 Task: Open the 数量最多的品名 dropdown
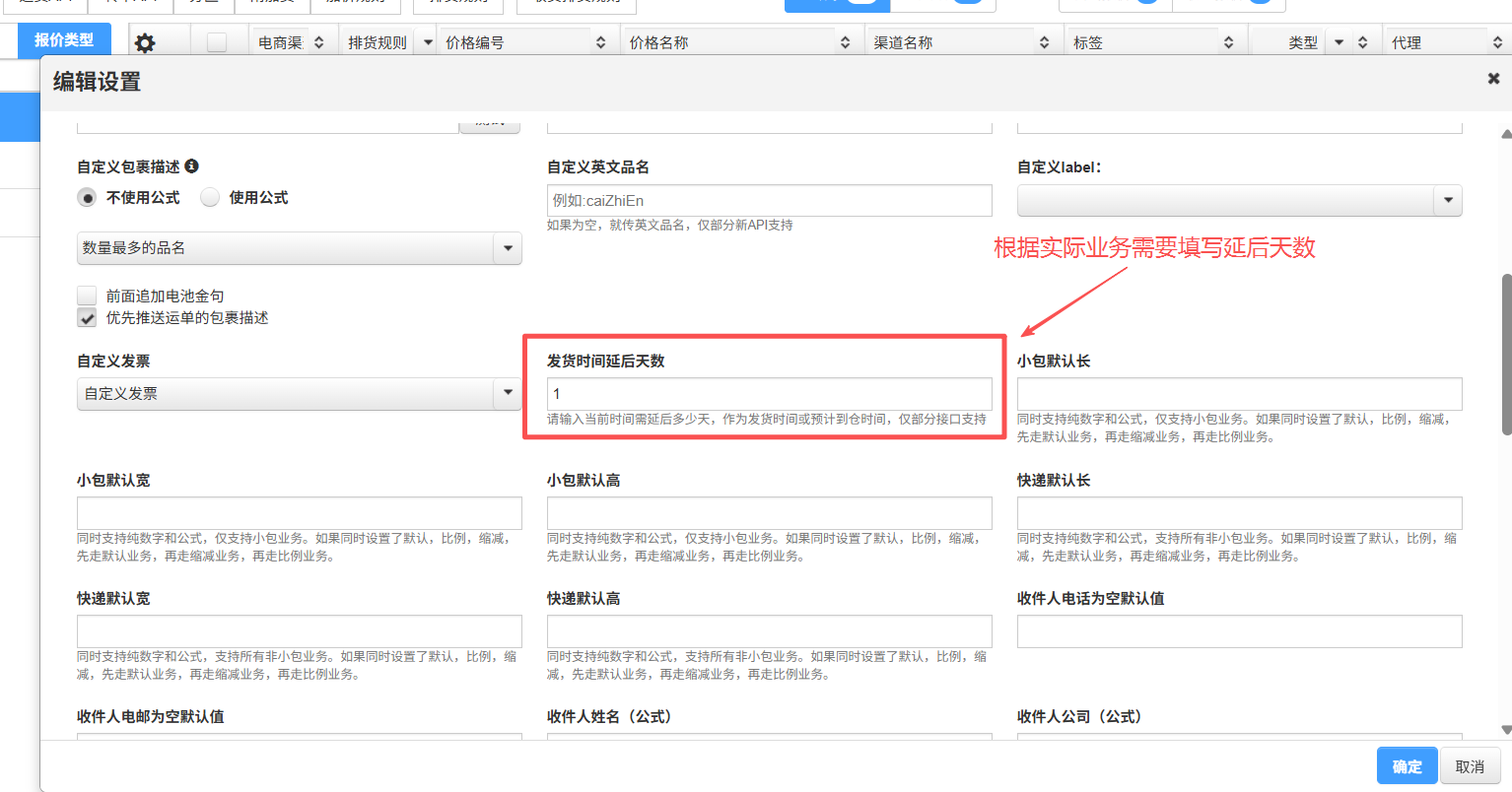click(x=300, y=248)
